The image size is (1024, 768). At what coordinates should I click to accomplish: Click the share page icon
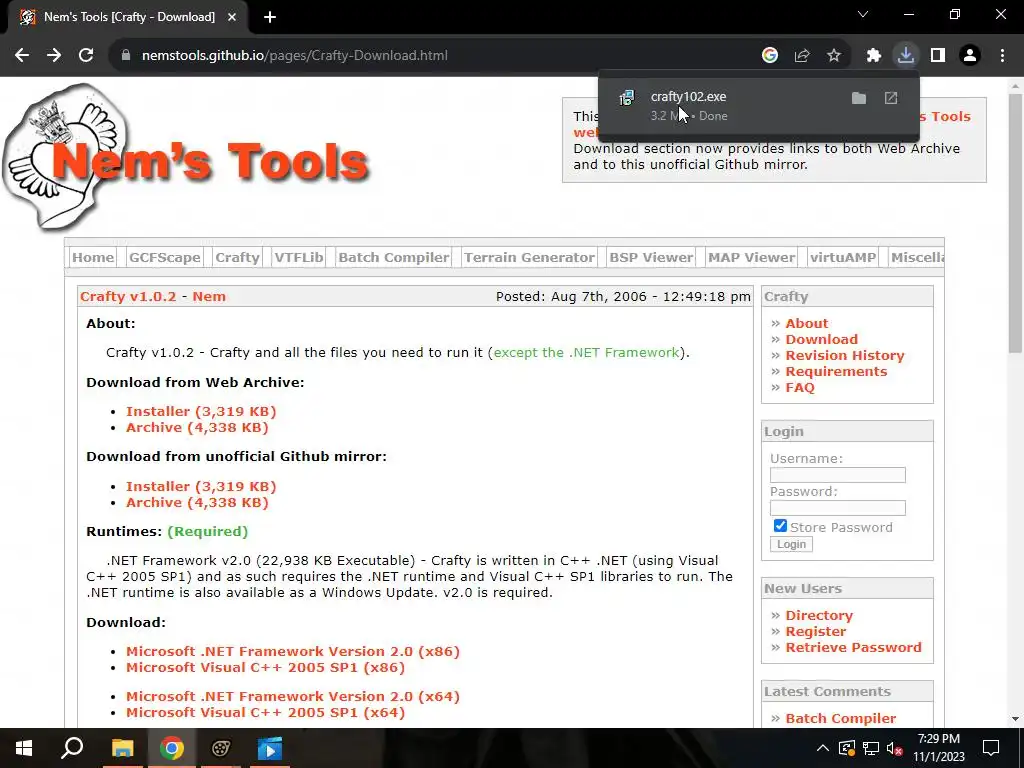coord(802,56)
